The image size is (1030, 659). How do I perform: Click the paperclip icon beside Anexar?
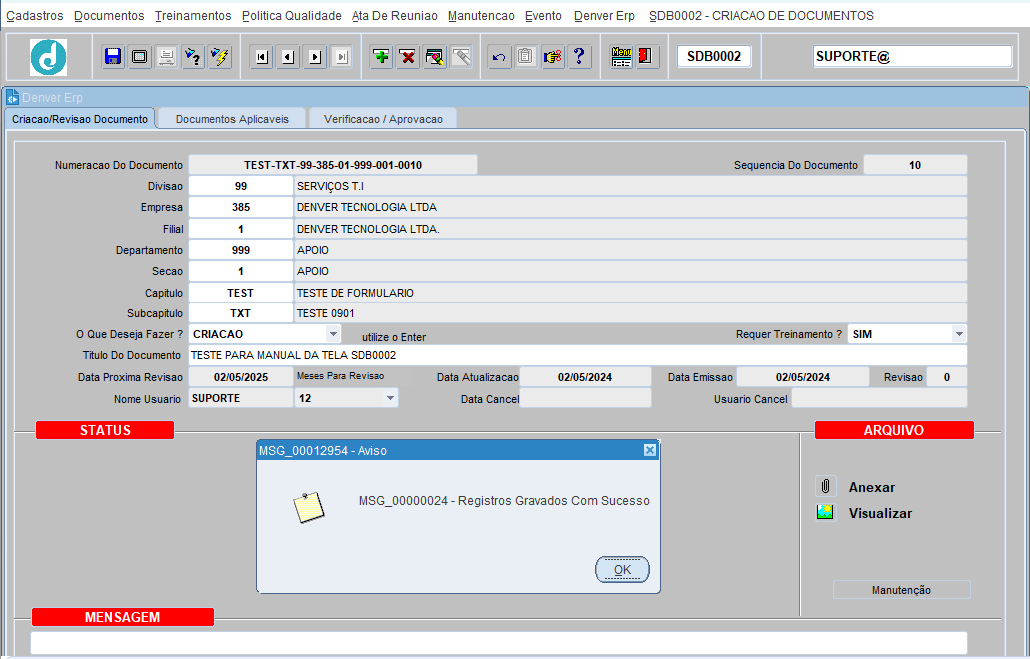[x=826, y=487]
